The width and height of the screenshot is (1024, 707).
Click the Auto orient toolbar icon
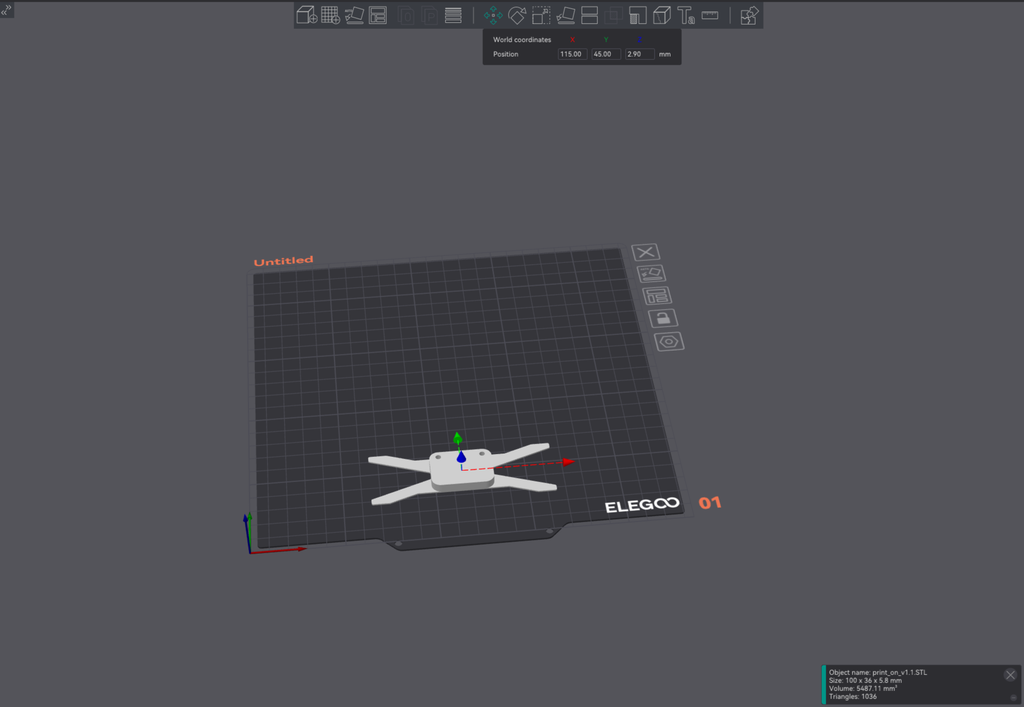click(x=354, y=15)
